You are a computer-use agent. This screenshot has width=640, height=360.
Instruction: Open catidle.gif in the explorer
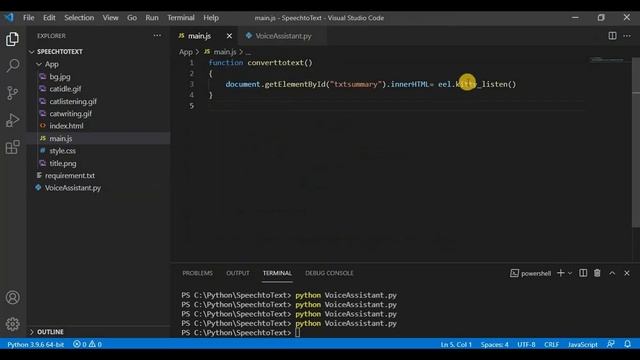(65, 89)
